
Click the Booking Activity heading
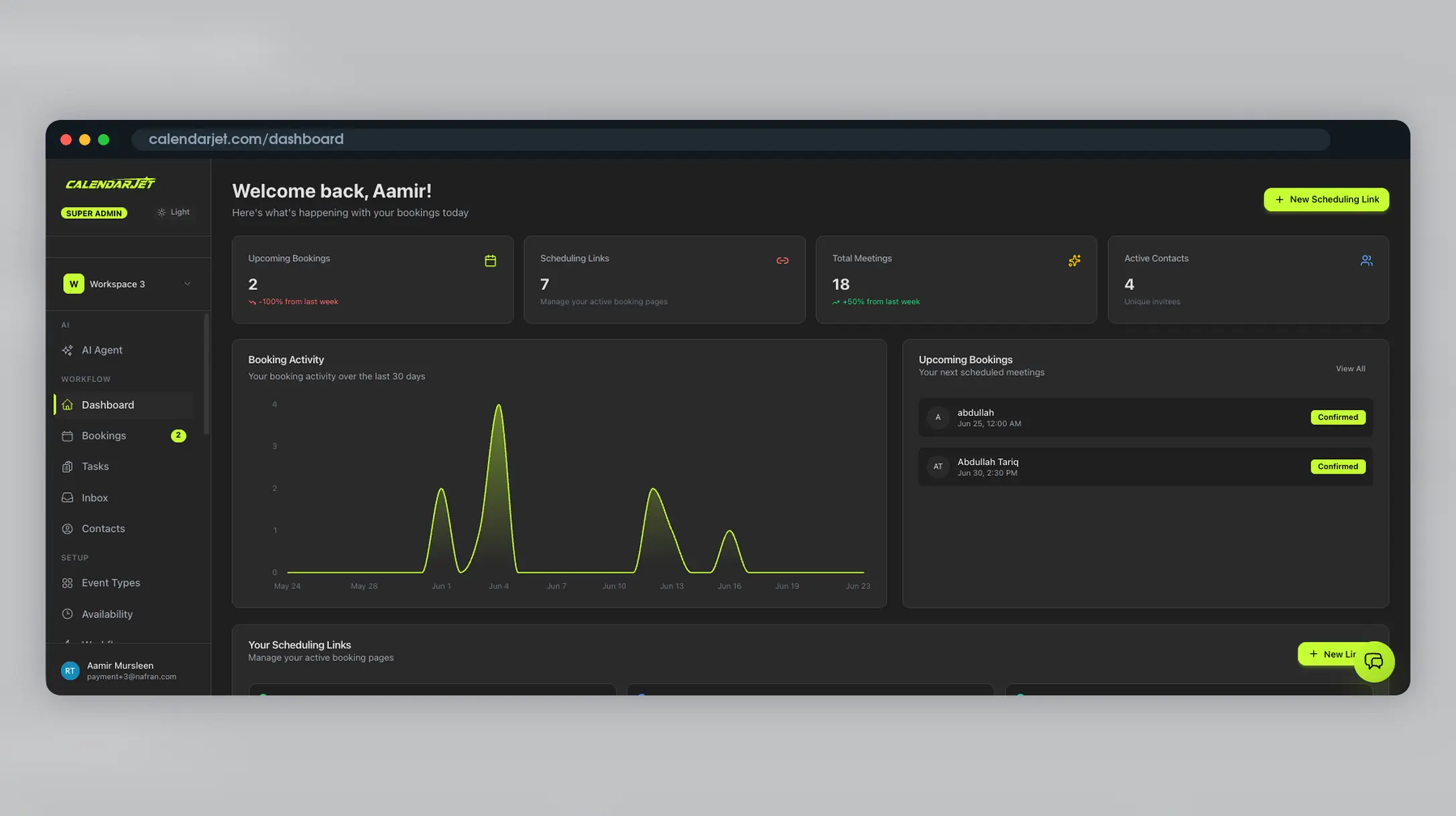coord(286,360)
